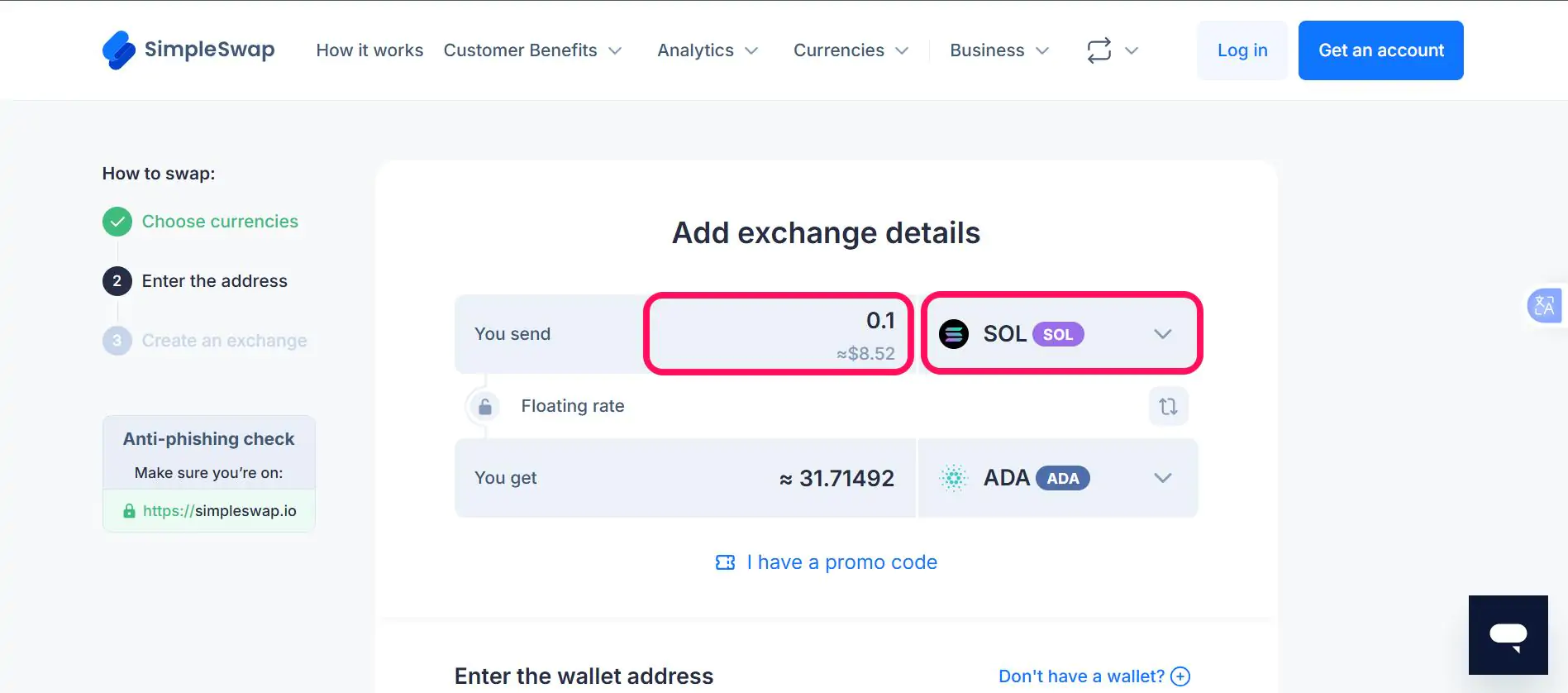The height and width of the screenshot is (693, 1568).
Task: Open the chat bubble widget
Action: click(1508, 635)
